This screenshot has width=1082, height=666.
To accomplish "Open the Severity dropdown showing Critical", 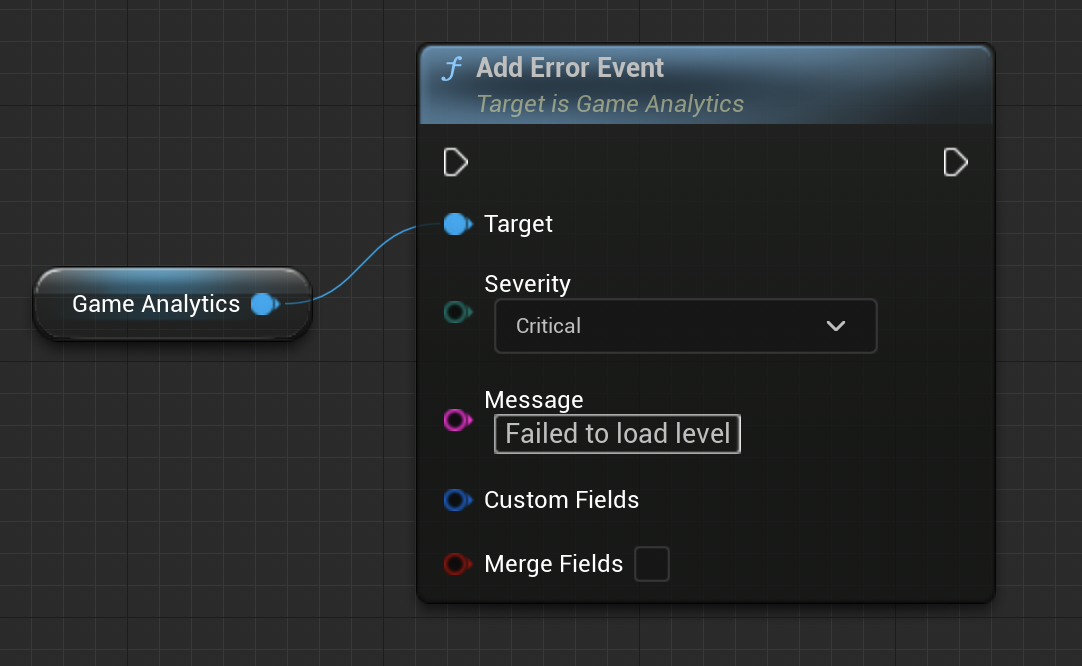I will click(x=685, y=326).
